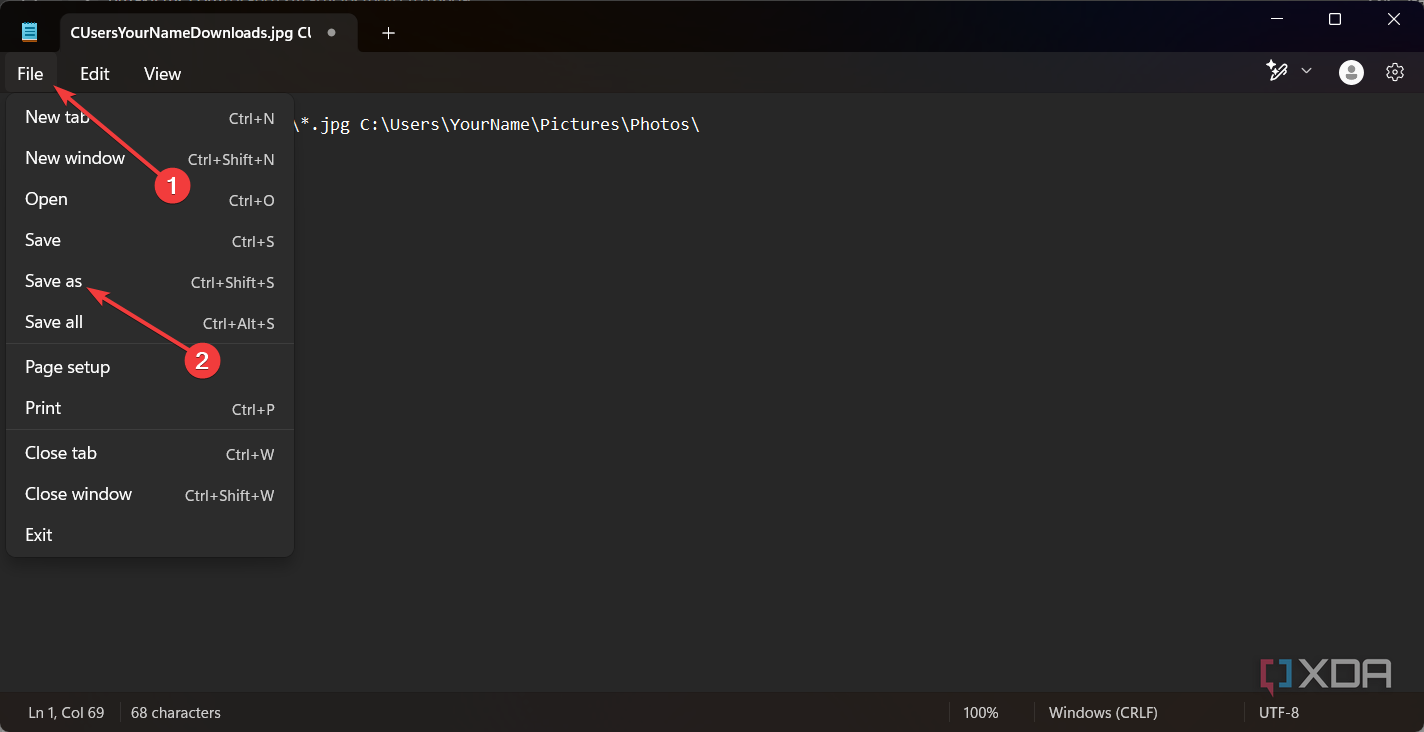The image size is (1424, 732).
Task: Open Notepad settings with the gear icon
Action: tap(1395, 71)
